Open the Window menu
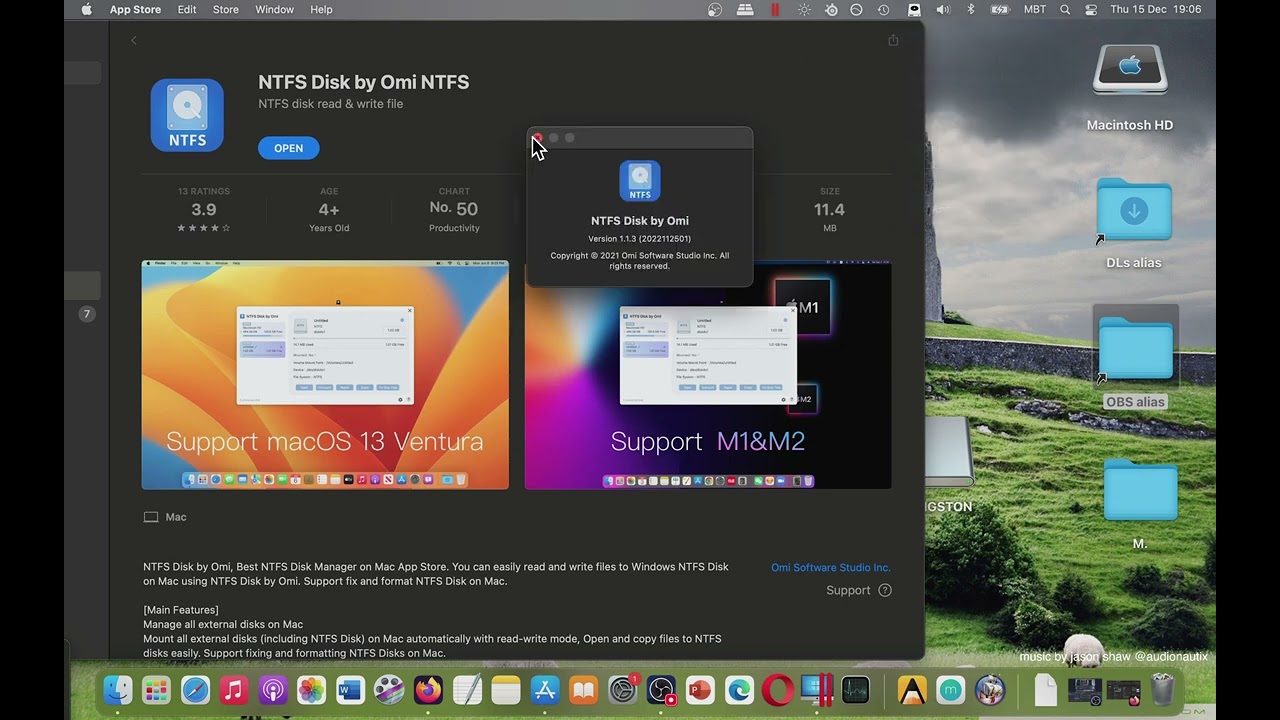 click(x=274, y=9)
